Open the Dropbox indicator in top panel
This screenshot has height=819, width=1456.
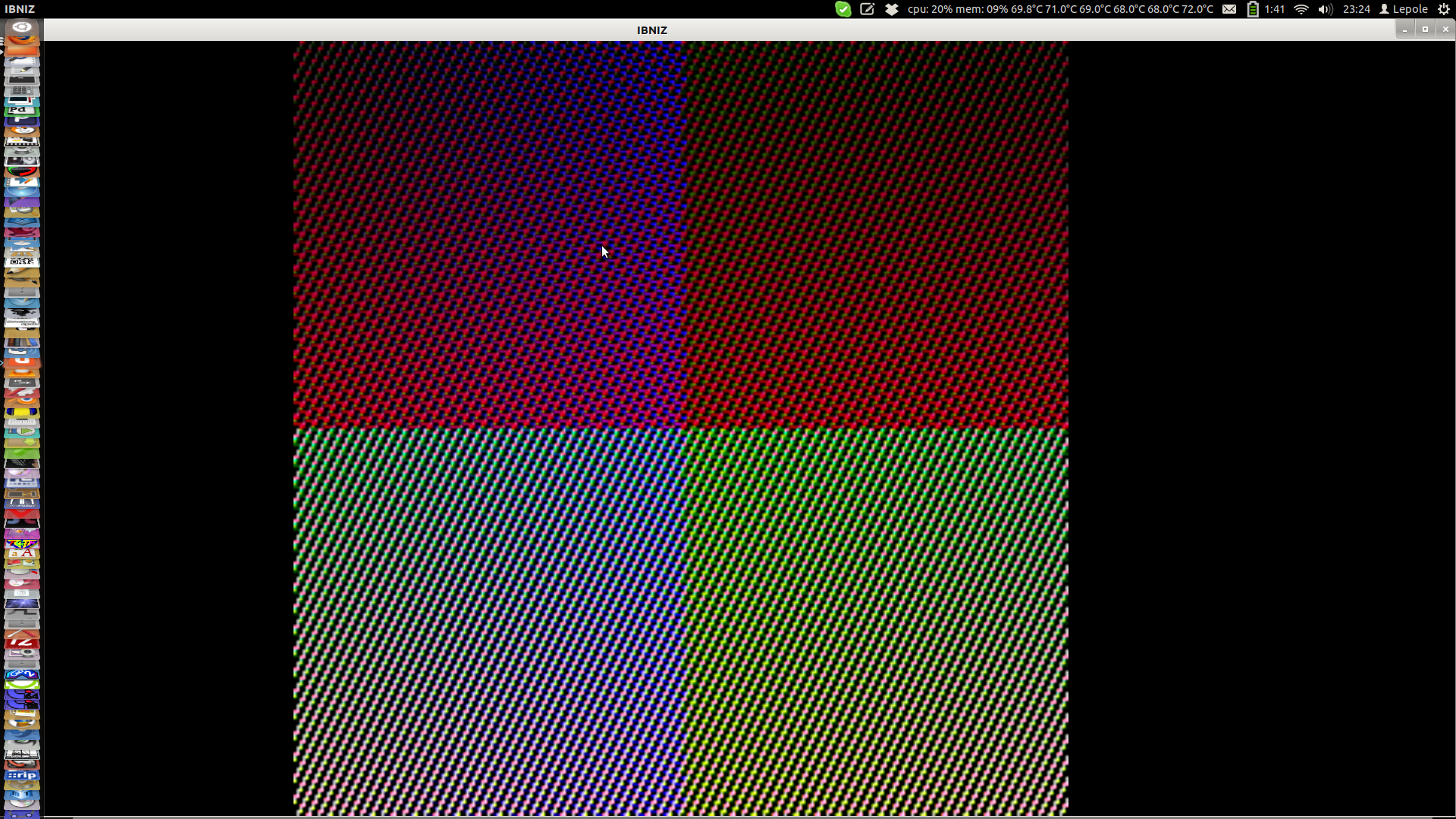tap(892, 9)
